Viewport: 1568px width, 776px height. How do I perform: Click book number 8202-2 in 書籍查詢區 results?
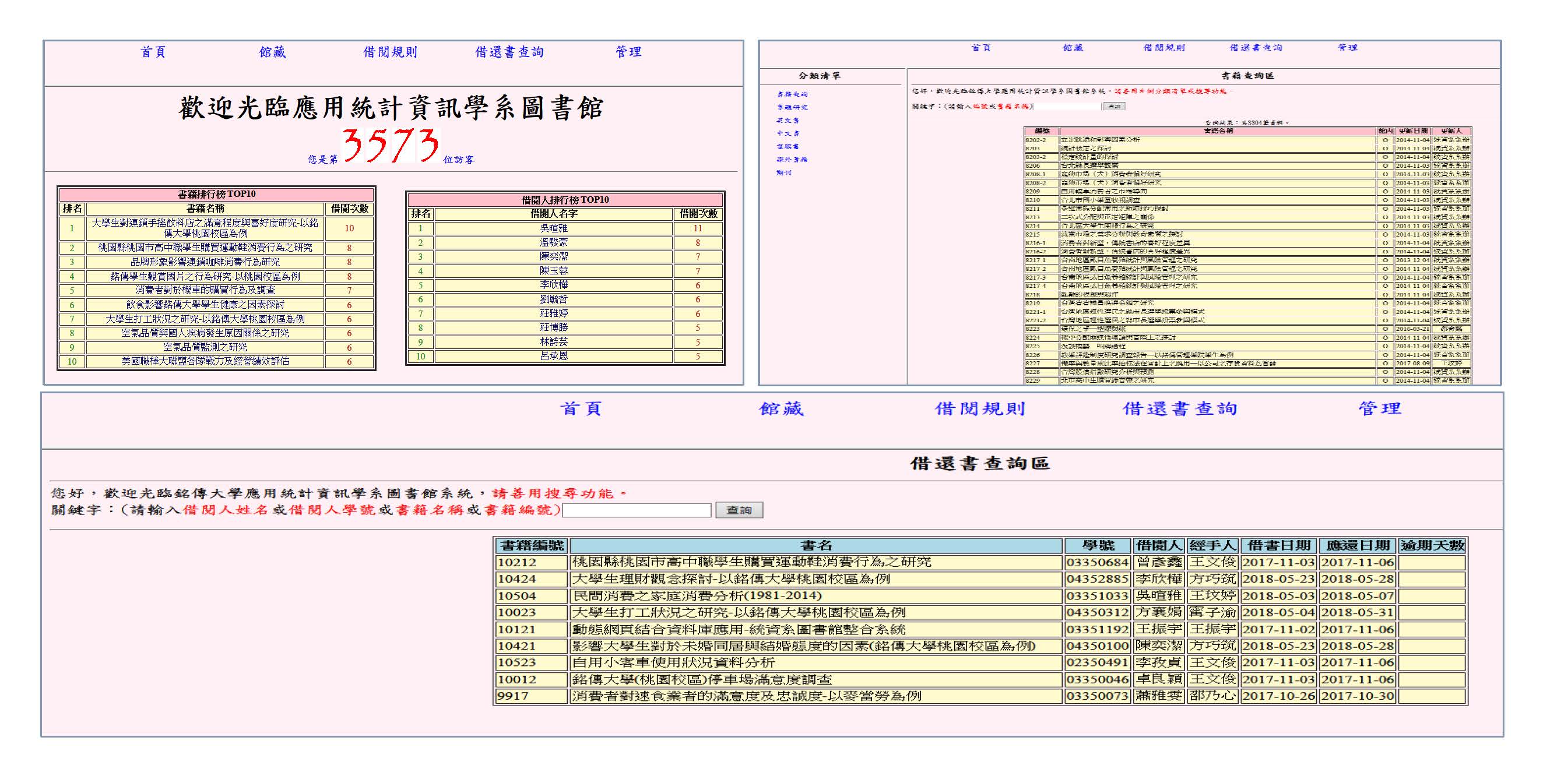(1042, 140)
